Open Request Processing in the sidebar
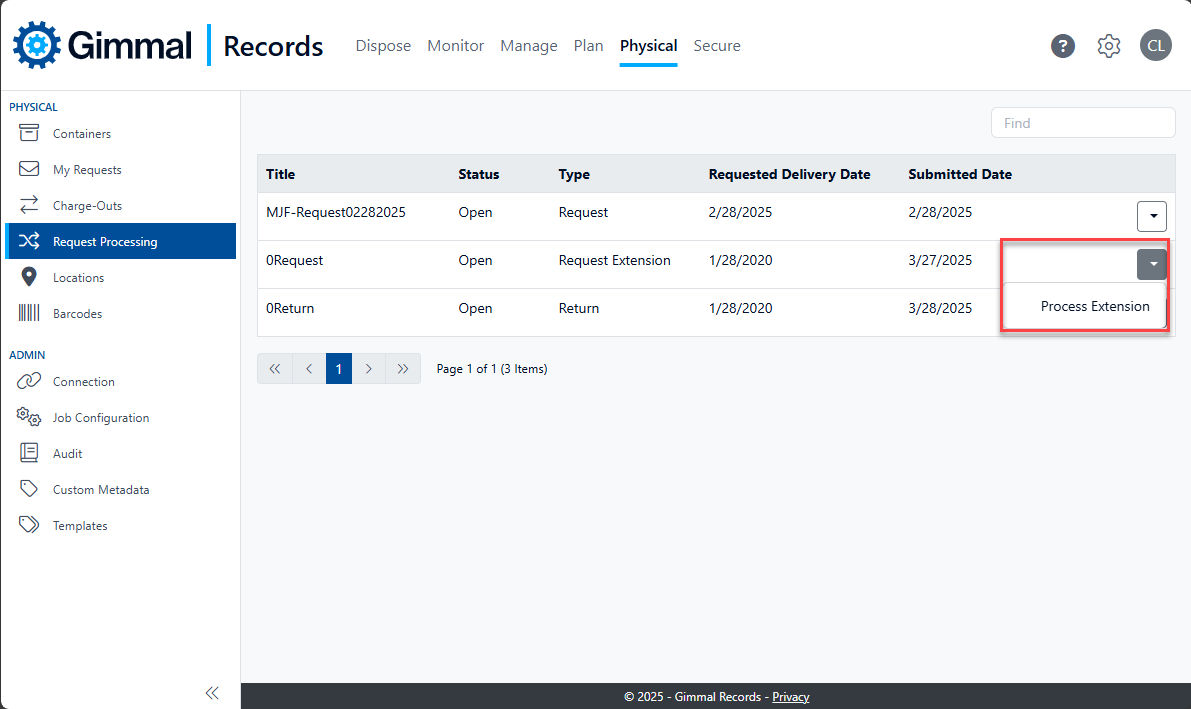 click(x=121, y=241)
